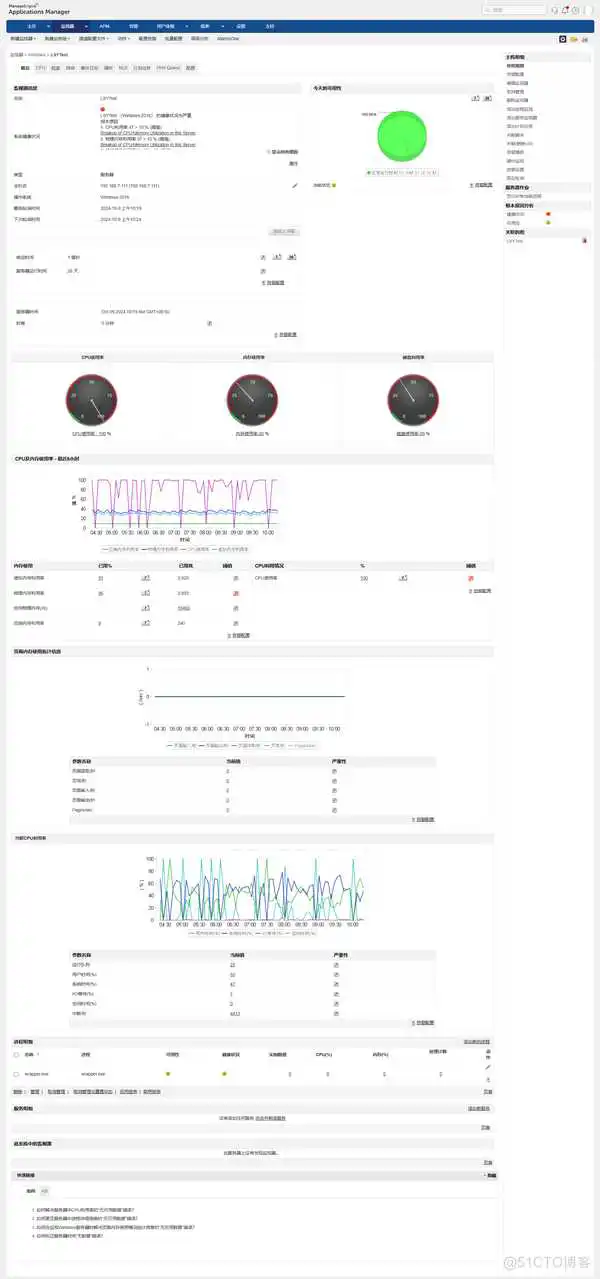Toggle the select-all checkbox in process table header
This screenshot has width=600, height=1279.
[x=16, y=1054]
